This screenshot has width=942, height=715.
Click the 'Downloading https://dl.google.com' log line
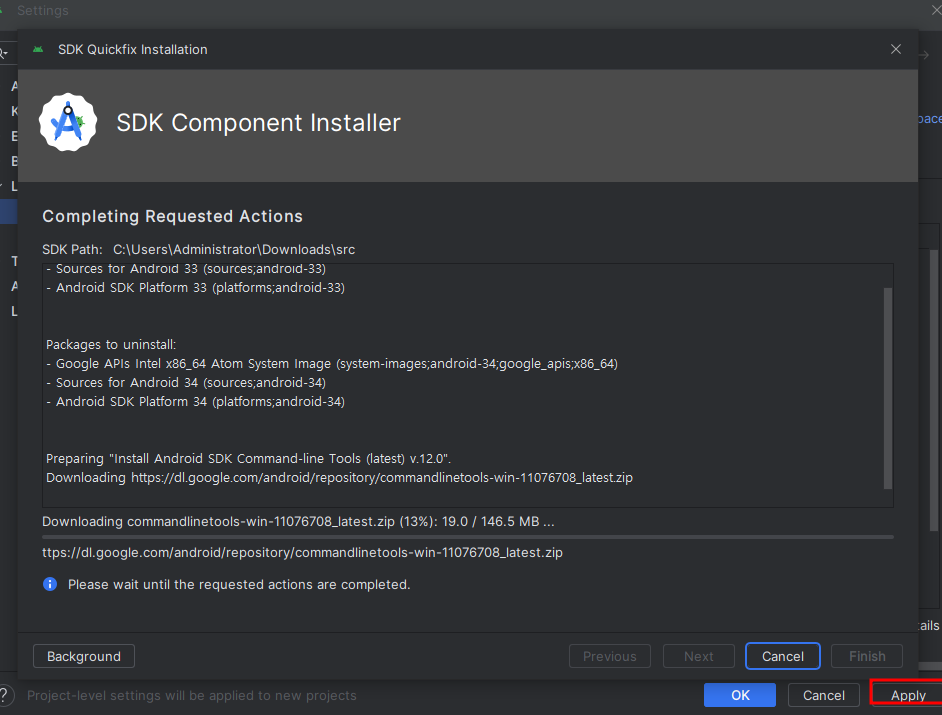339,478
